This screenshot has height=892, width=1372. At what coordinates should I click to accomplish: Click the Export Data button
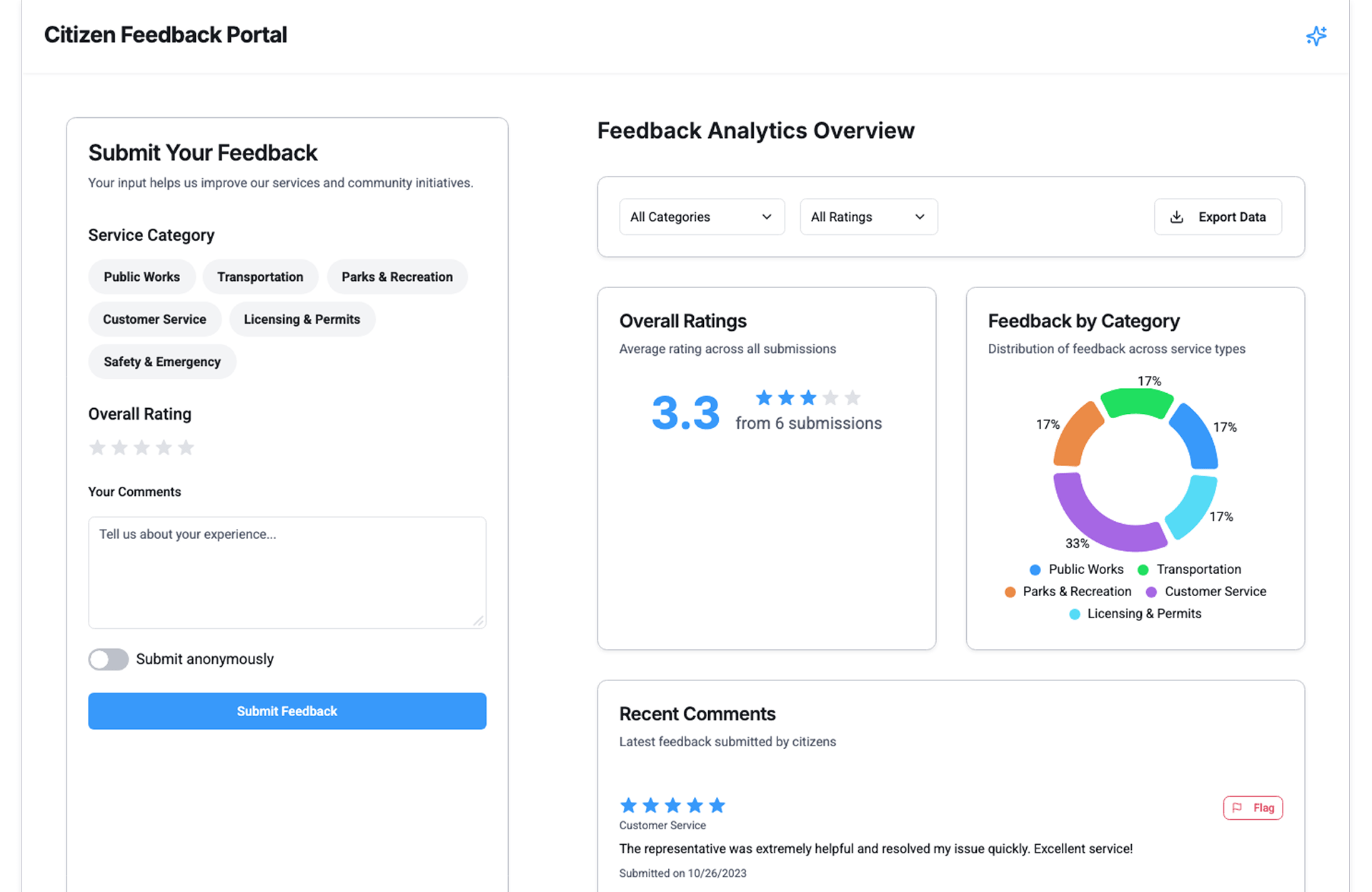click(x=1218, y=217)
